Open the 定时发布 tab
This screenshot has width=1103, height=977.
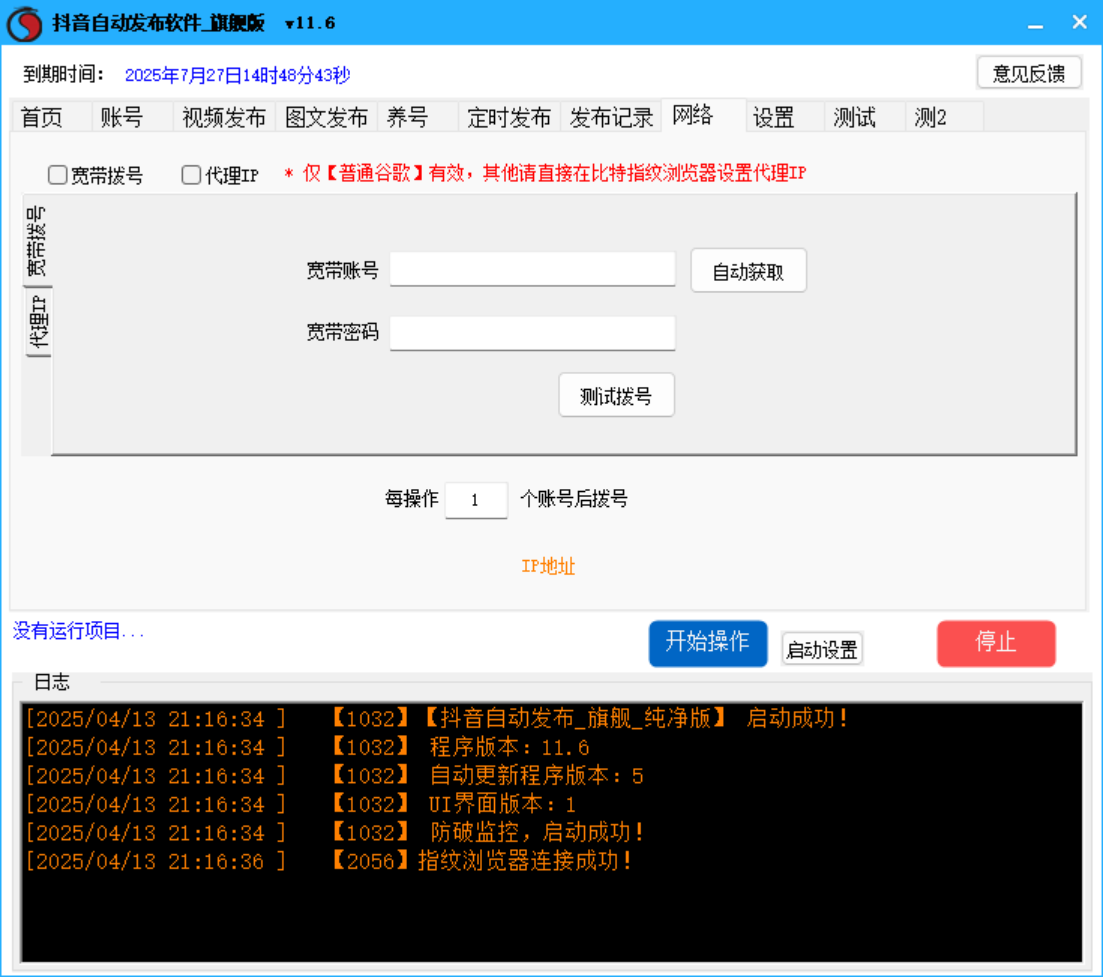[509, 117]
